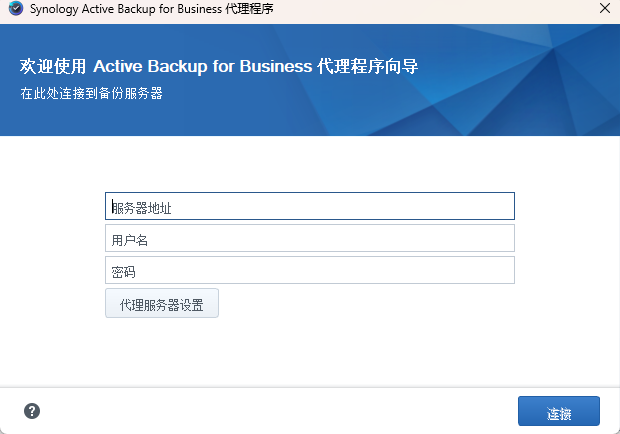Select the 密码 password field

309,271
